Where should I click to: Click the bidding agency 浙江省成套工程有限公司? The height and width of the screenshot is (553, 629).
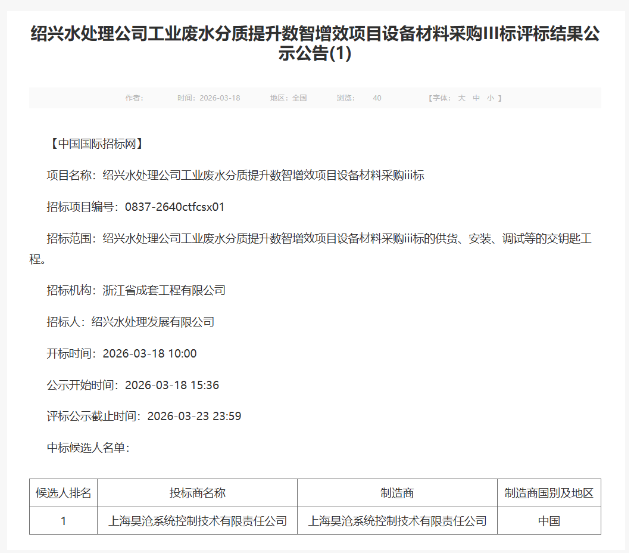[164, 290]
